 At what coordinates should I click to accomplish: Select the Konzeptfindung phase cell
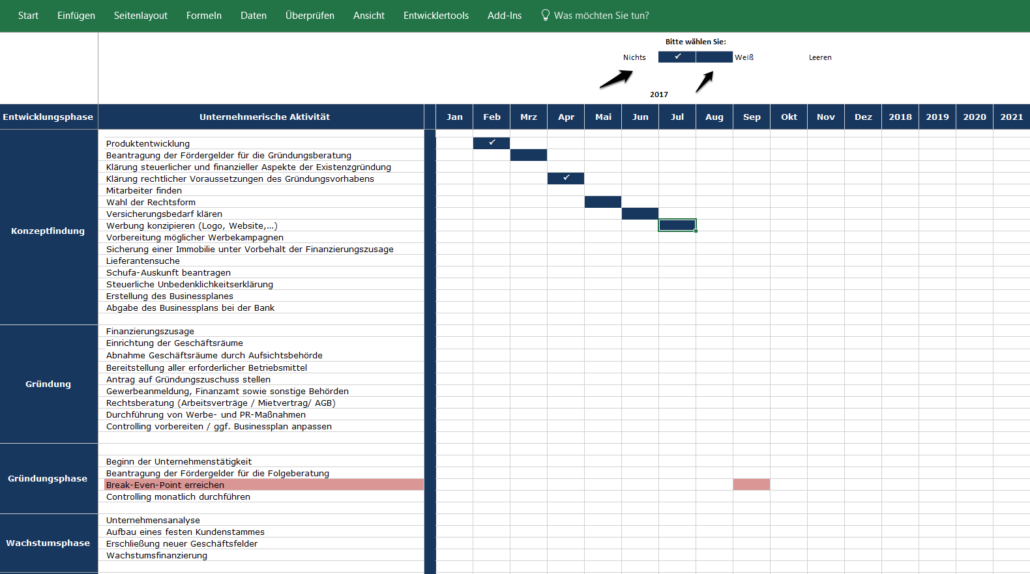(x=49, y=227)
